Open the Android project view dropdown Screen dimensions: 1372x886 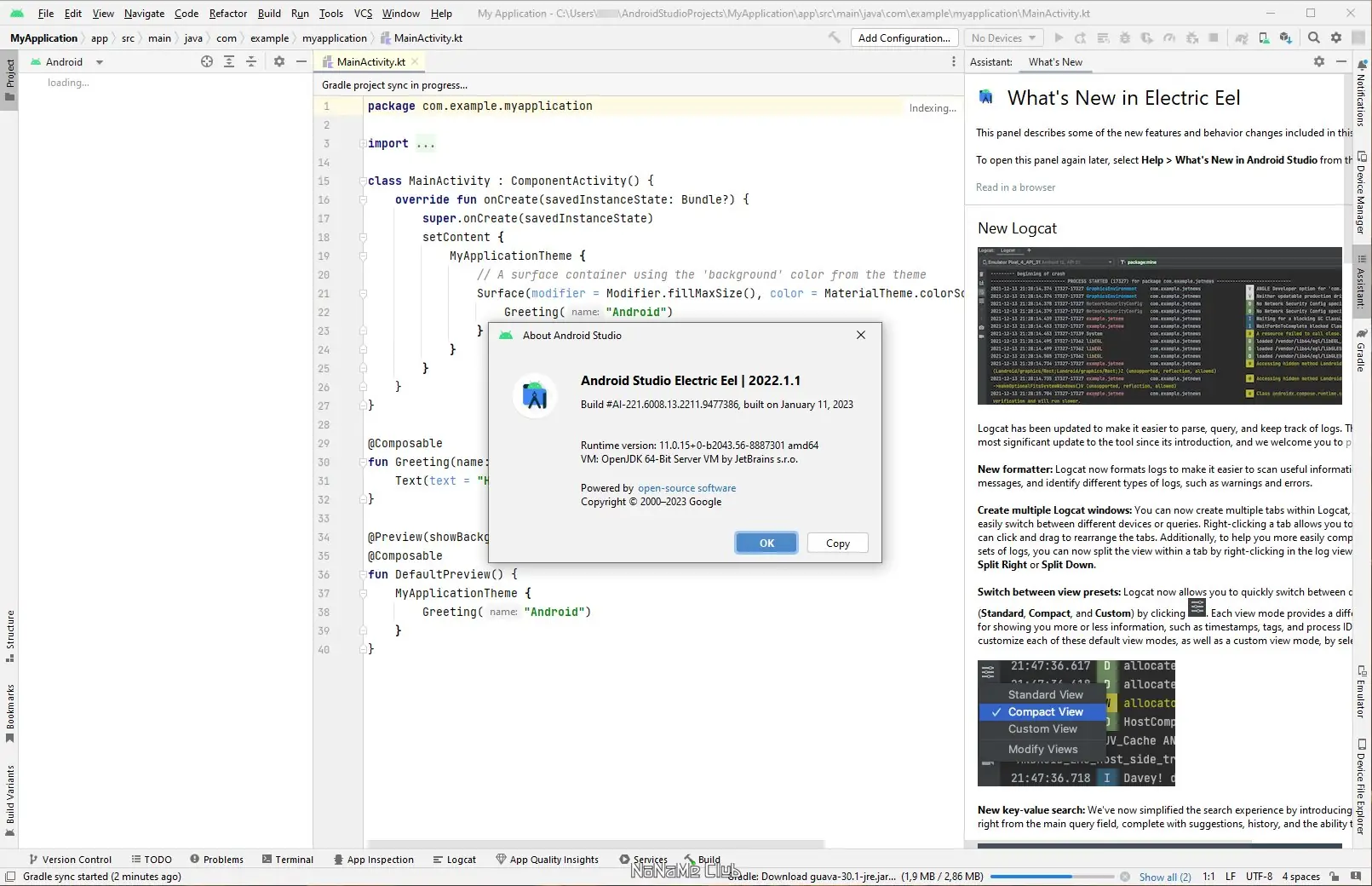(x=66, y=61)
